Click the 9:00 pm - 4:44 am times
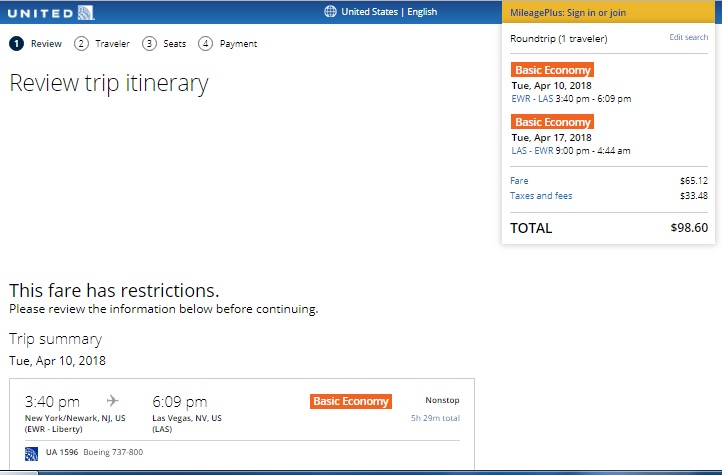 (593, 151)
